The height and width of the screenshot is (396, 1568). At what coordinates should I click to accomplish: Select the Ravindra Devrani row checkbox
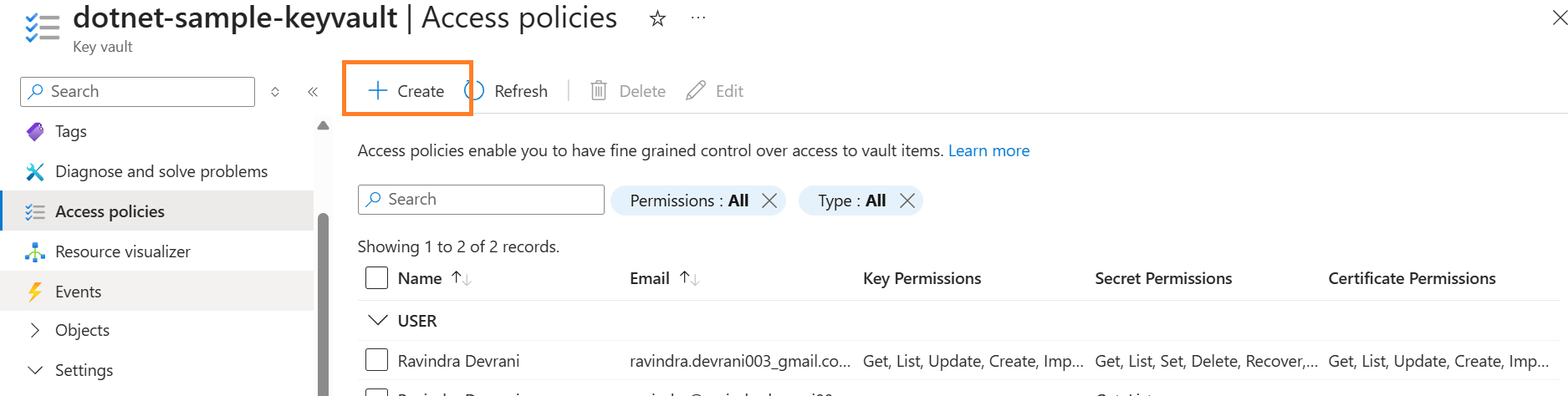pos(376,360)
